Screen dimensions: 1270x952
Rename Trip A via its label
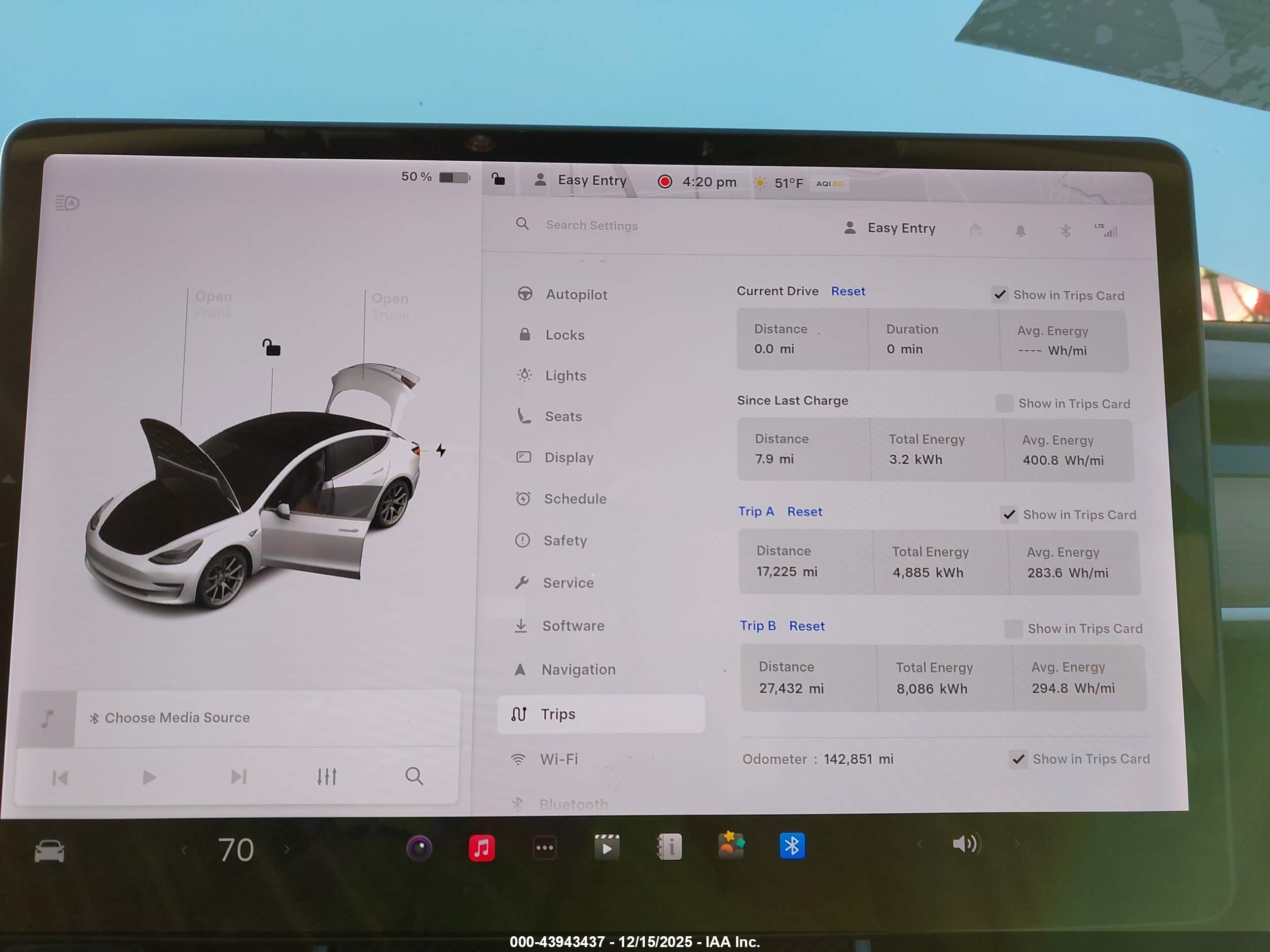[756, 511]
